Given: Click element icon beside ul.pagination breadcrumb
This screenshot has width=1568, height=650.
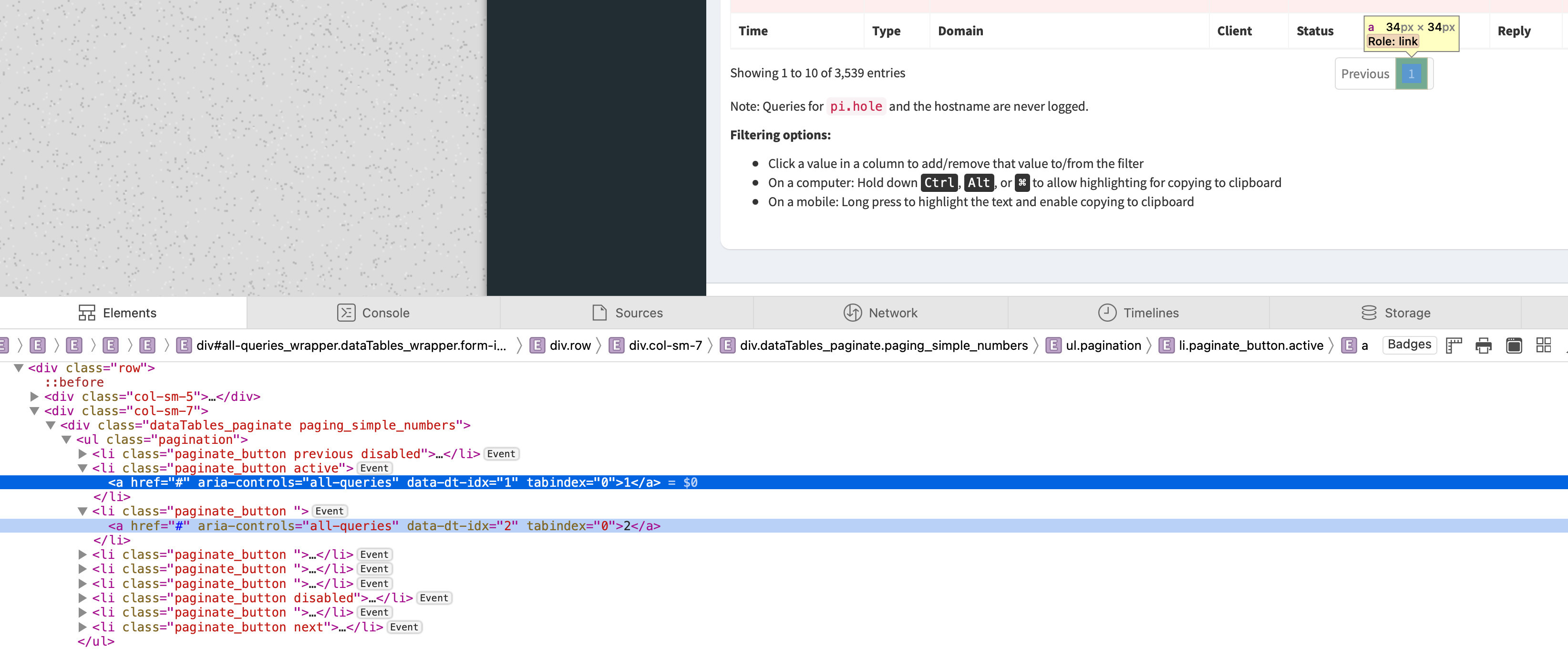Looking at the screenshot, I should [1053, 346].
